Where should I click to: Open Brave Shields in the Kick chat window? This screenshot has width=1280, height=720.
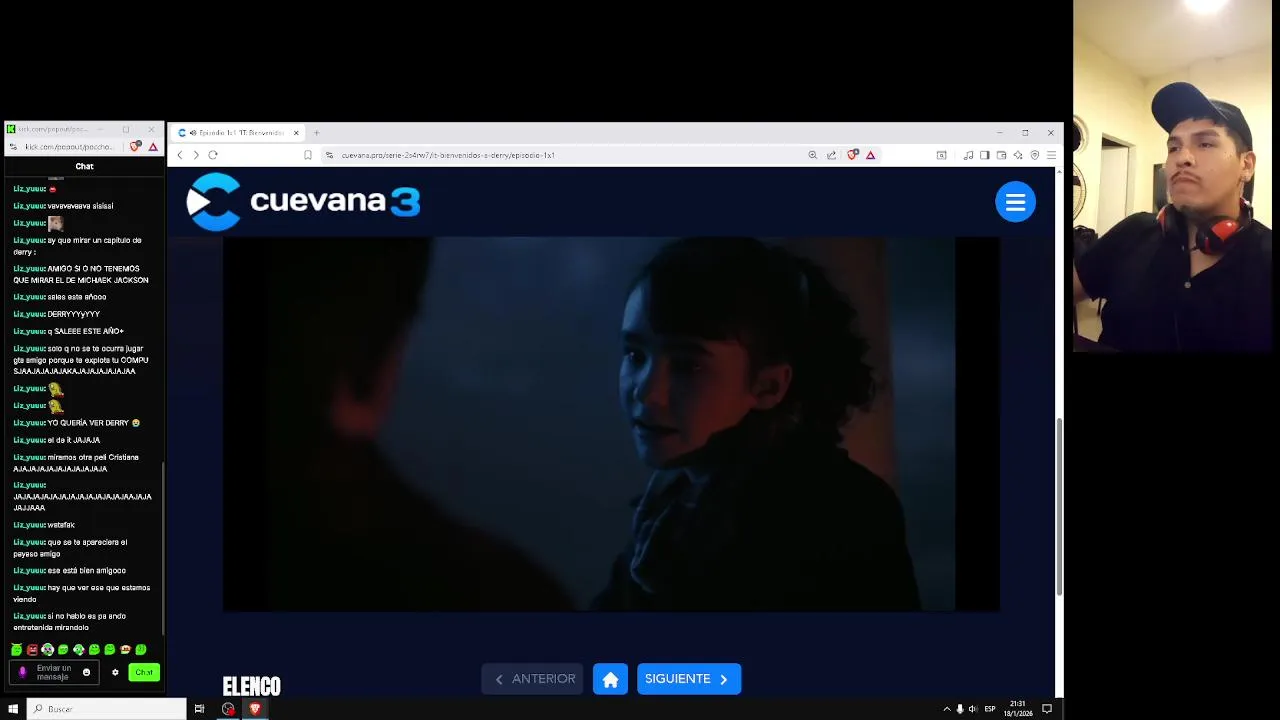click(x=135, y=147)
